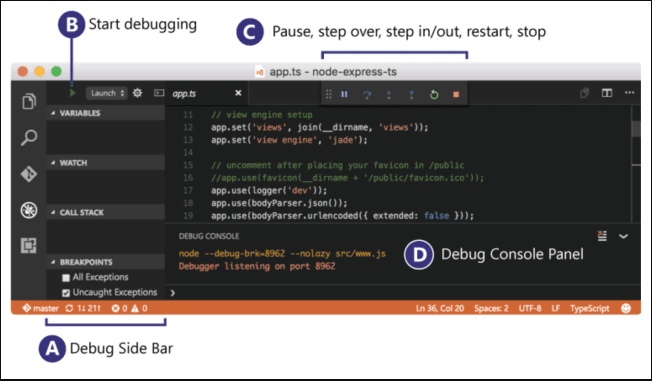Stop the debug session

(x=456, y=94)
